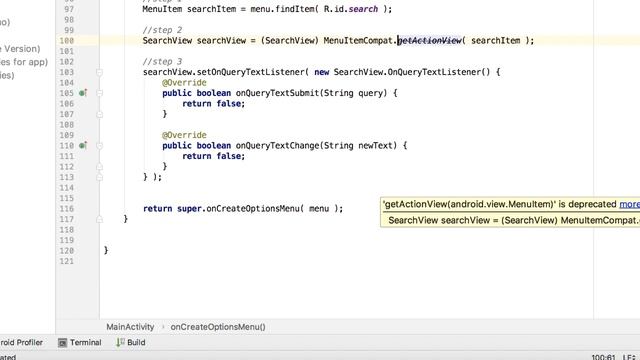Click the Terminal tab icon

pos(62,343)
